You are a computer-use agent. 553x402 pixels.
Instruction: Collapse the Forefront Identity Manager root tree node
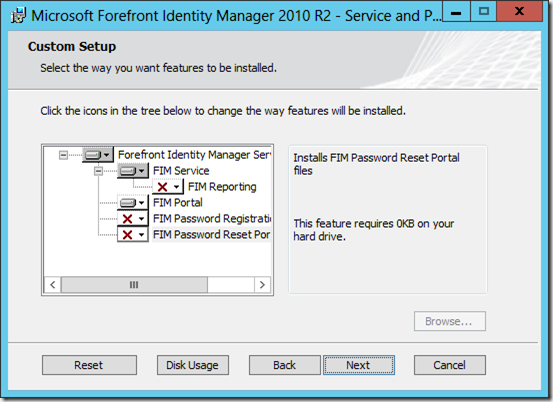(x=63, y=155)
